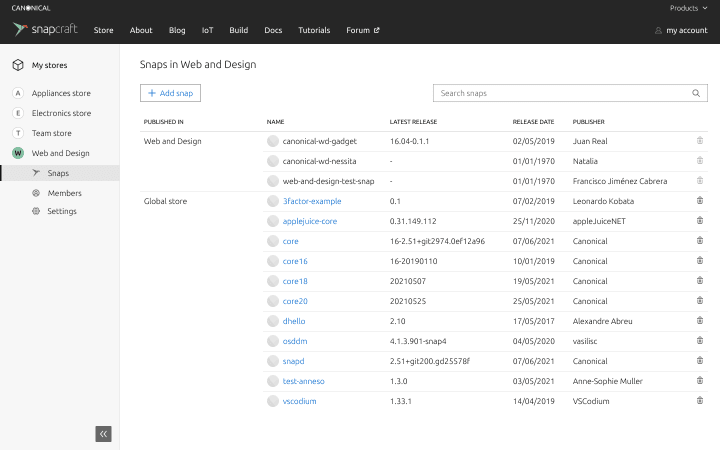The width and height of the screenshot is (720, 450).
Task: Click trash icon in the core16 row
Action: 700,260
